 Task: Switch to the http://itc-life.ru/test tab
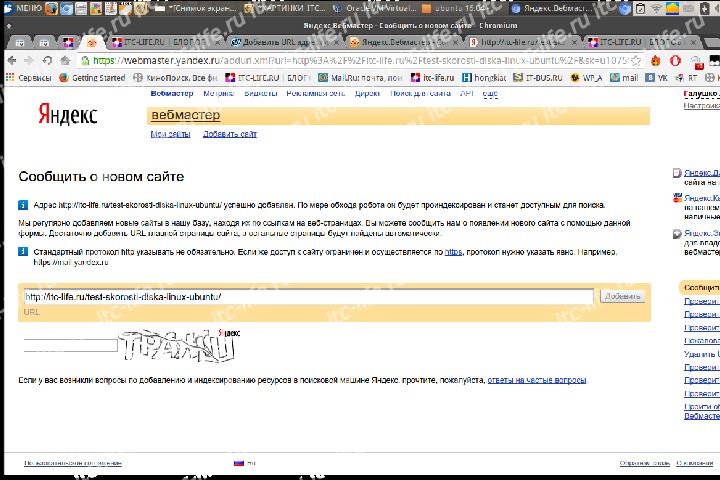point(521,42)
